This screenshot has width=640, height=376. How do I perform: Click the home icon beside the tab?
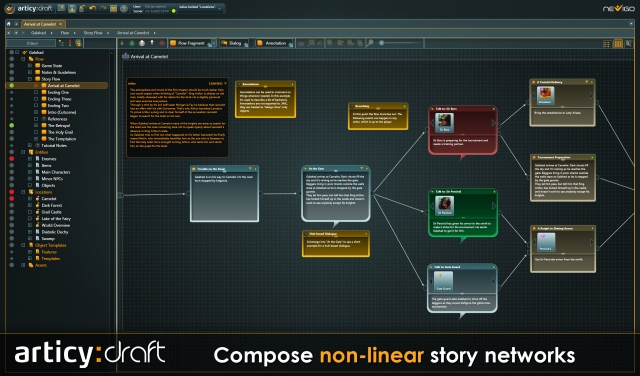tap(9, 24)
